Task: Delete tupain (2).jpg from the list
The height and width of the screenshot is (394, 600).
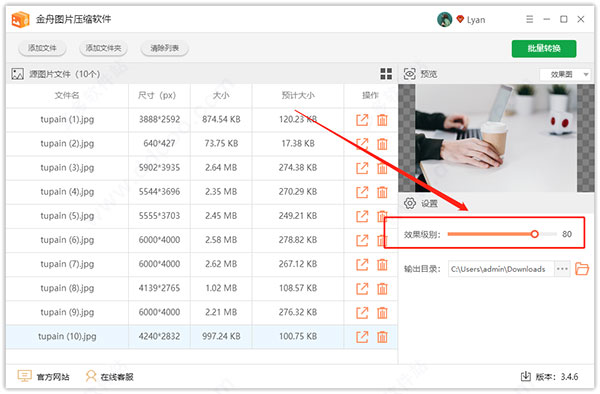Action: 382,144
